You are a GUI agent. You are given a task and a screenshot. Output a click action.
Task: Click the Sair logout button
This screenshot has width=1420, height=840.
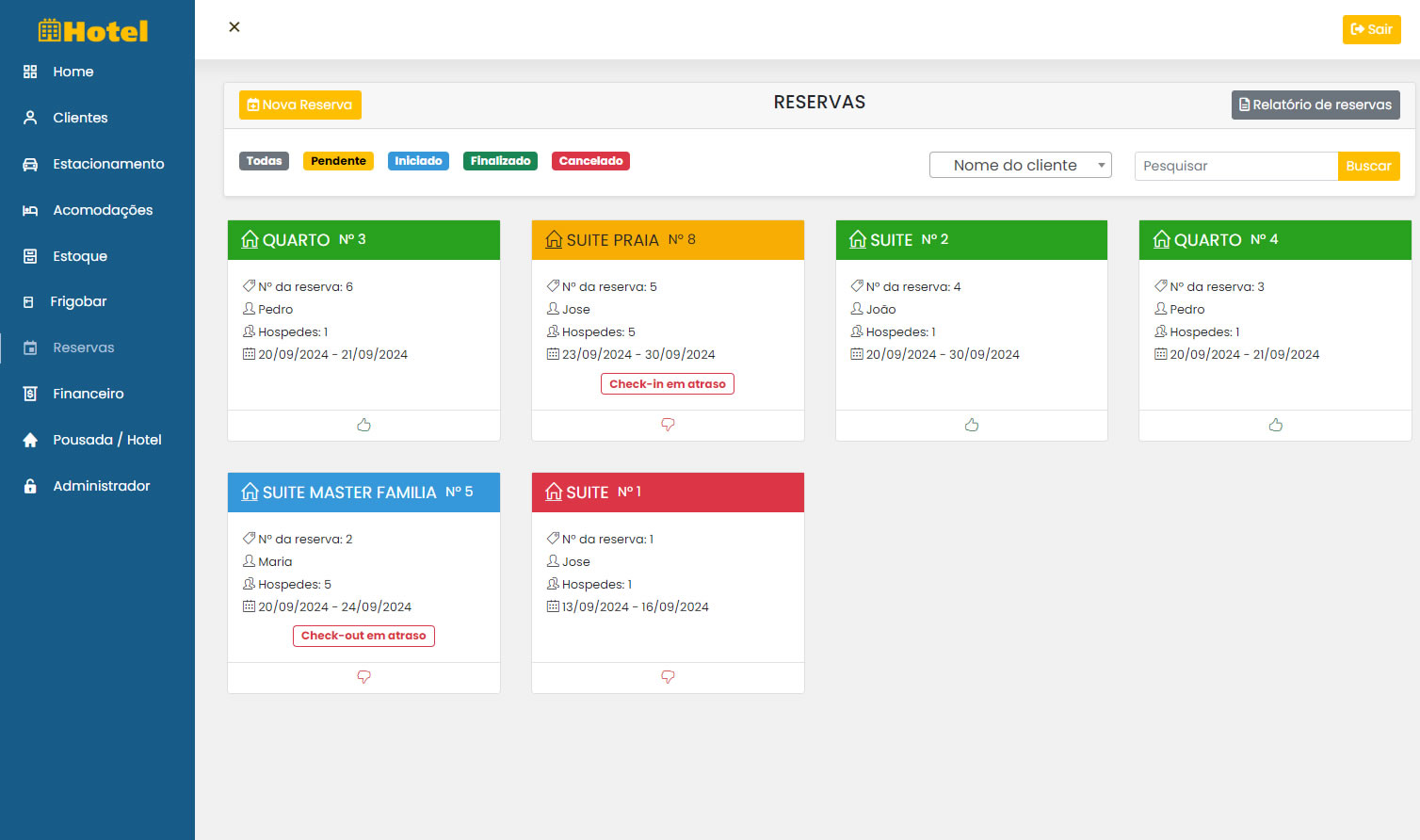[x=1371, y=29]
